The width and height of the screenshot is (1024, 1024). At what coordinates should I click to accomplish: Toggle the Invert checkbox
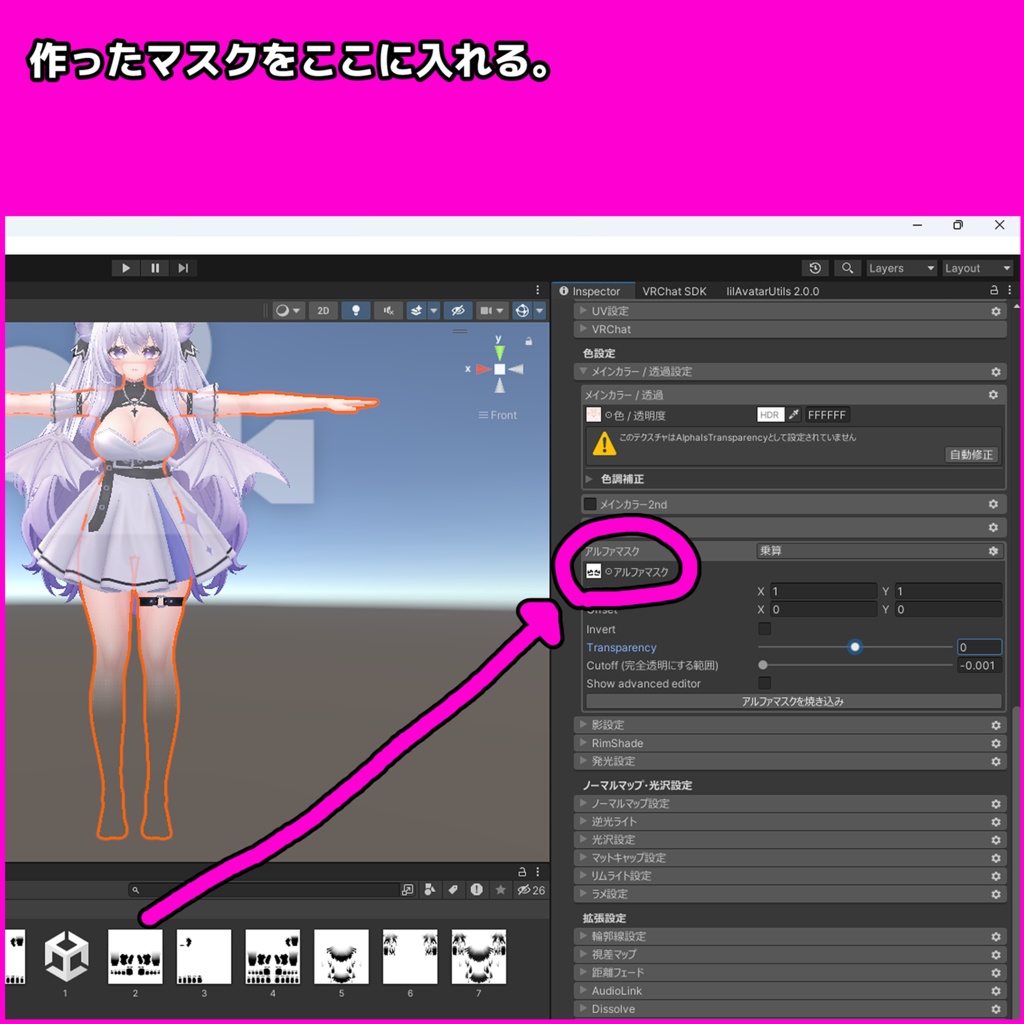(764, 629)
